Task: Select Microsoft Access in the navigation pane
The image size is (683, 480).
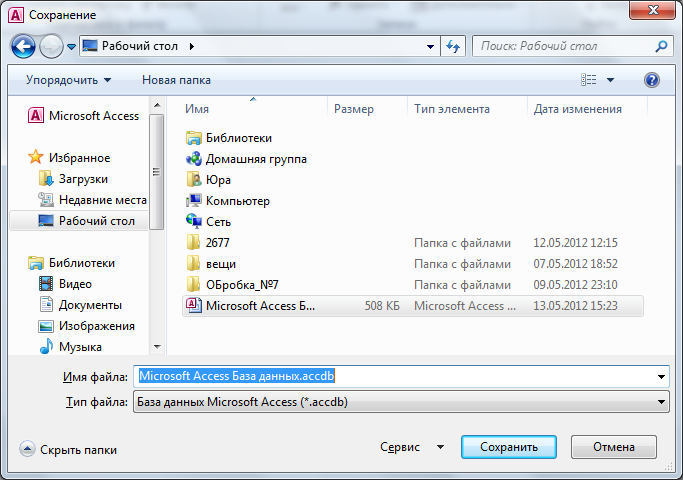Action: (83, 116)
